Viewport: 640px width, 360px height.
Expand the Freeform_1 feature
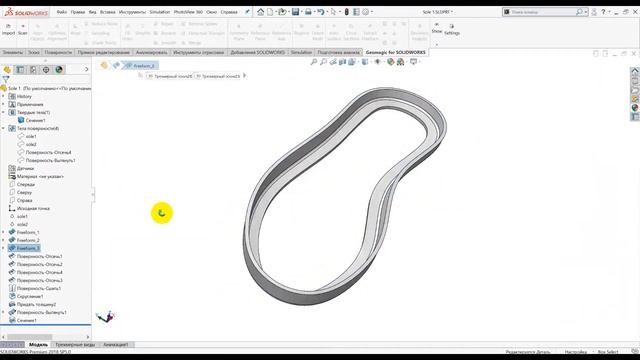coord(3,232)
